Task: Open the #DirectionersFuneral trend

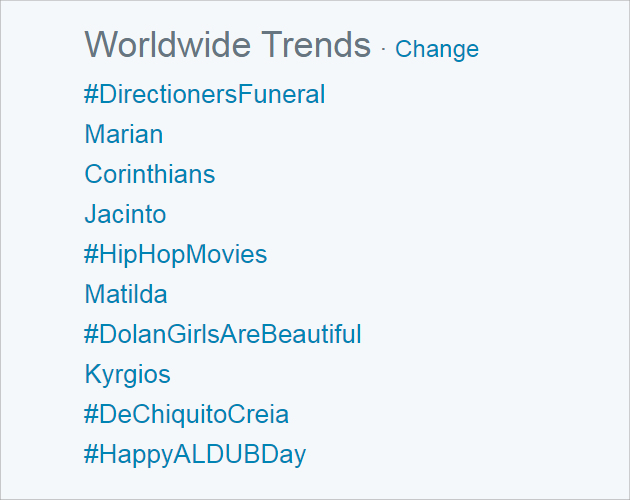Action: [x=205, y=95]
